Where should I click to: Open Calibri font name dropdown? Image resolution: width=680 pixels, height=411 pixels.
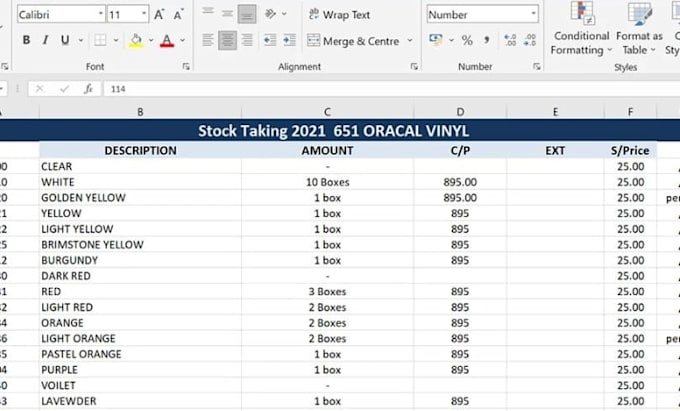pos(100,14)
